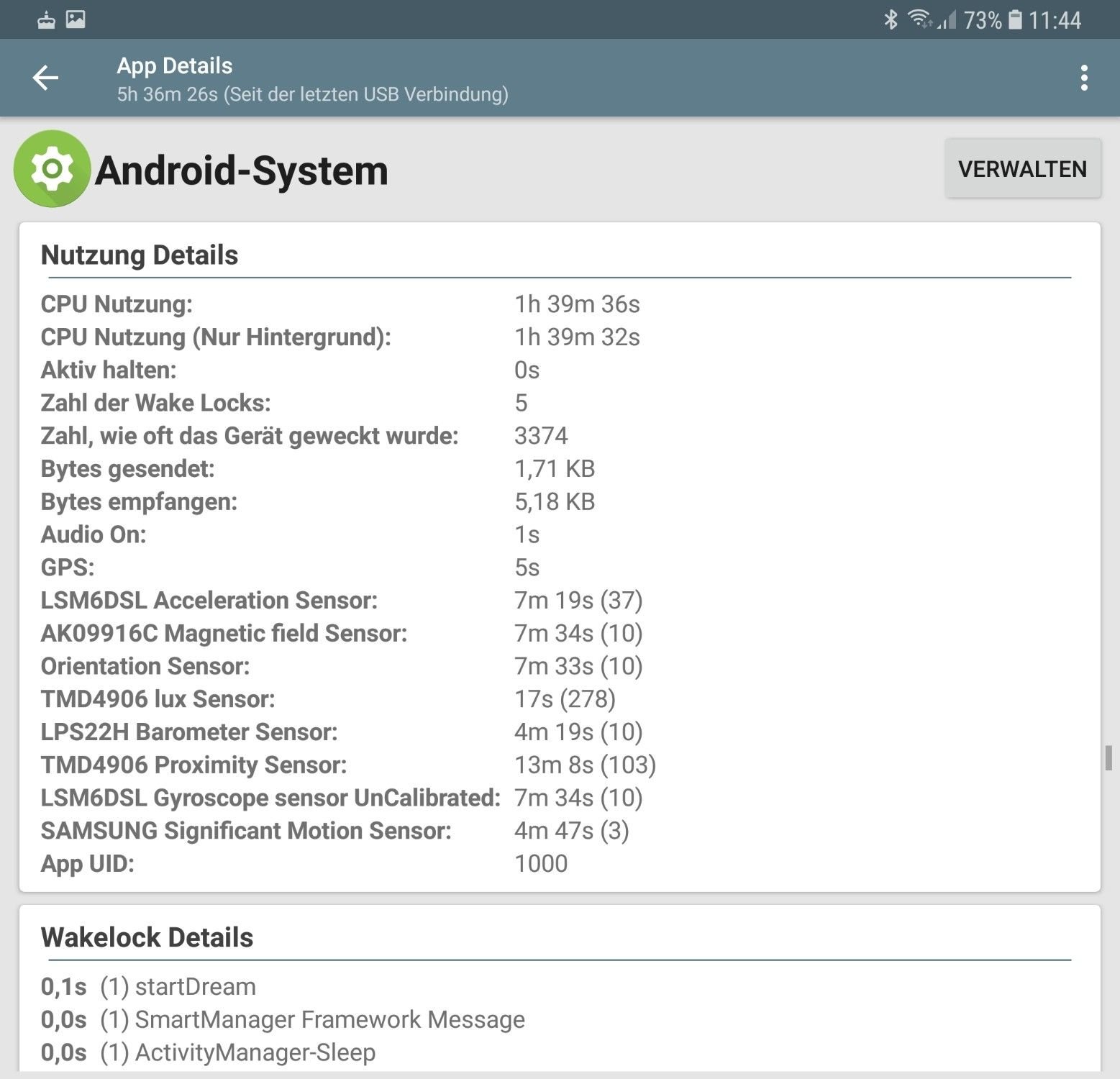Image resolution: width=1120 pixels, height=1079 pixels.
Task: Tap the SmartManager Framework Message wakelock
Action: coord(283,1020)
